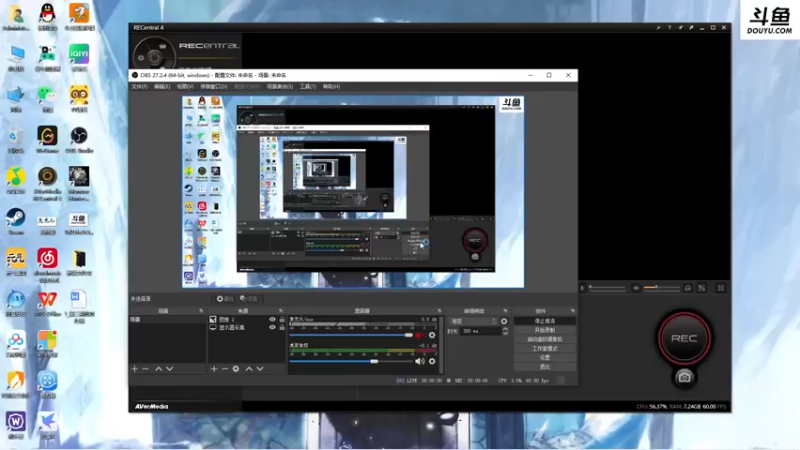Open the audio mixer icon beside the headphone icon
This screenshot has width=800, height=450.
click(x=702, y=288)
